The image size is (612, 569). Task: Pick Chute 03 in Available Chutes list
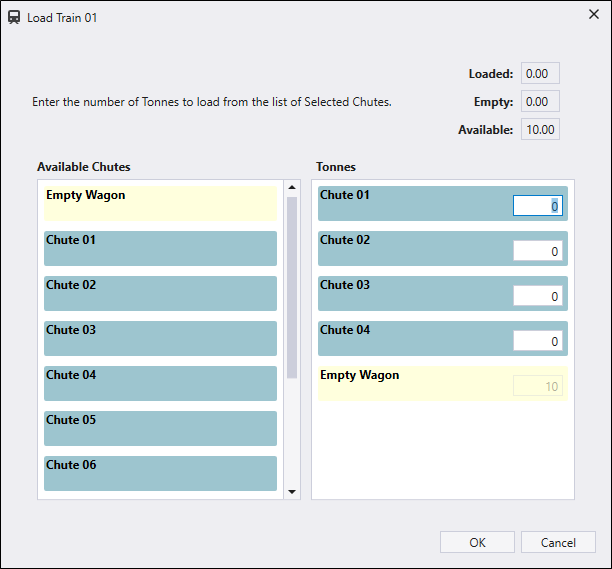point(160,338)
